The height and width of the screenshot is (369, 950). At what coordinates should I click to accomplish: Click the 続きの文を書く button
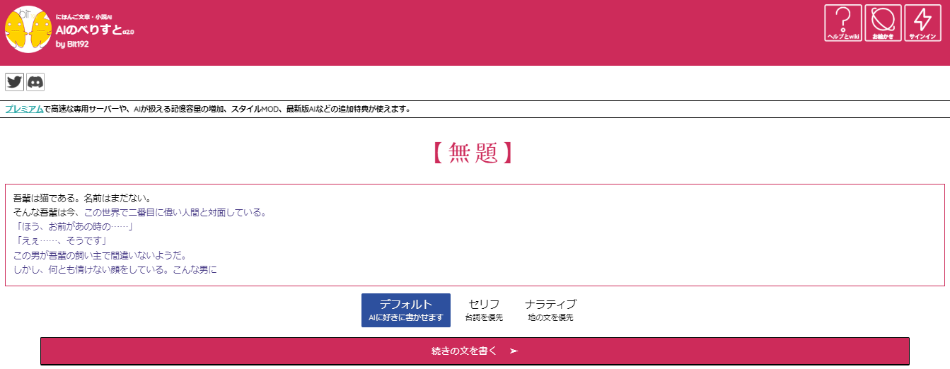coord(475,351)
